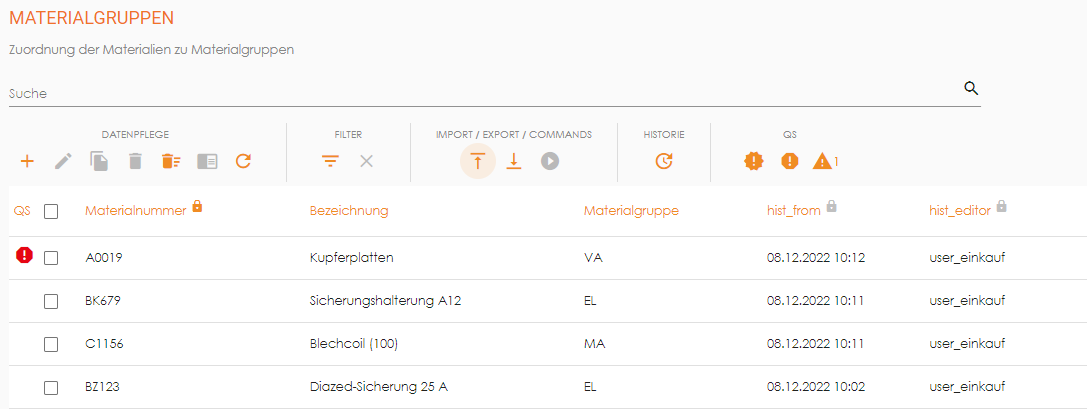This screenshot has height=409, width=1087.
Task: Toggle the select-all header checkbox
Action: point(51,211)
